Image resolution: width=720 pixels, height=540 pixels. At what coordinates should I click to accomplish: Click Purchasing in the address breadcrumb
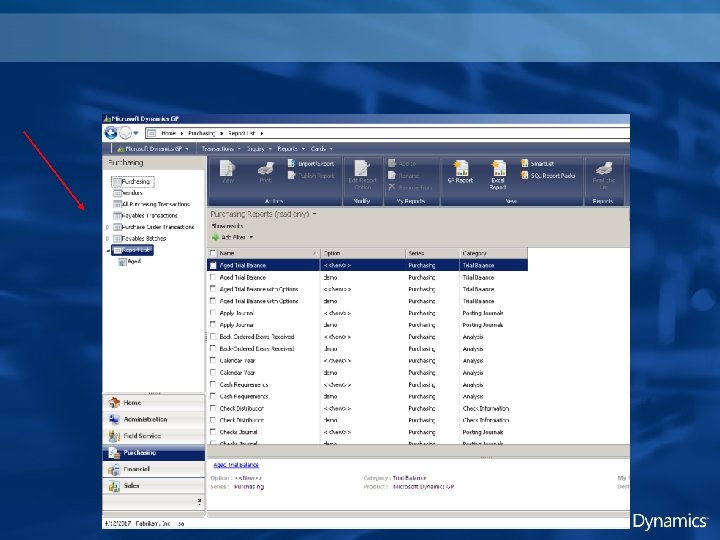(201, 133)
